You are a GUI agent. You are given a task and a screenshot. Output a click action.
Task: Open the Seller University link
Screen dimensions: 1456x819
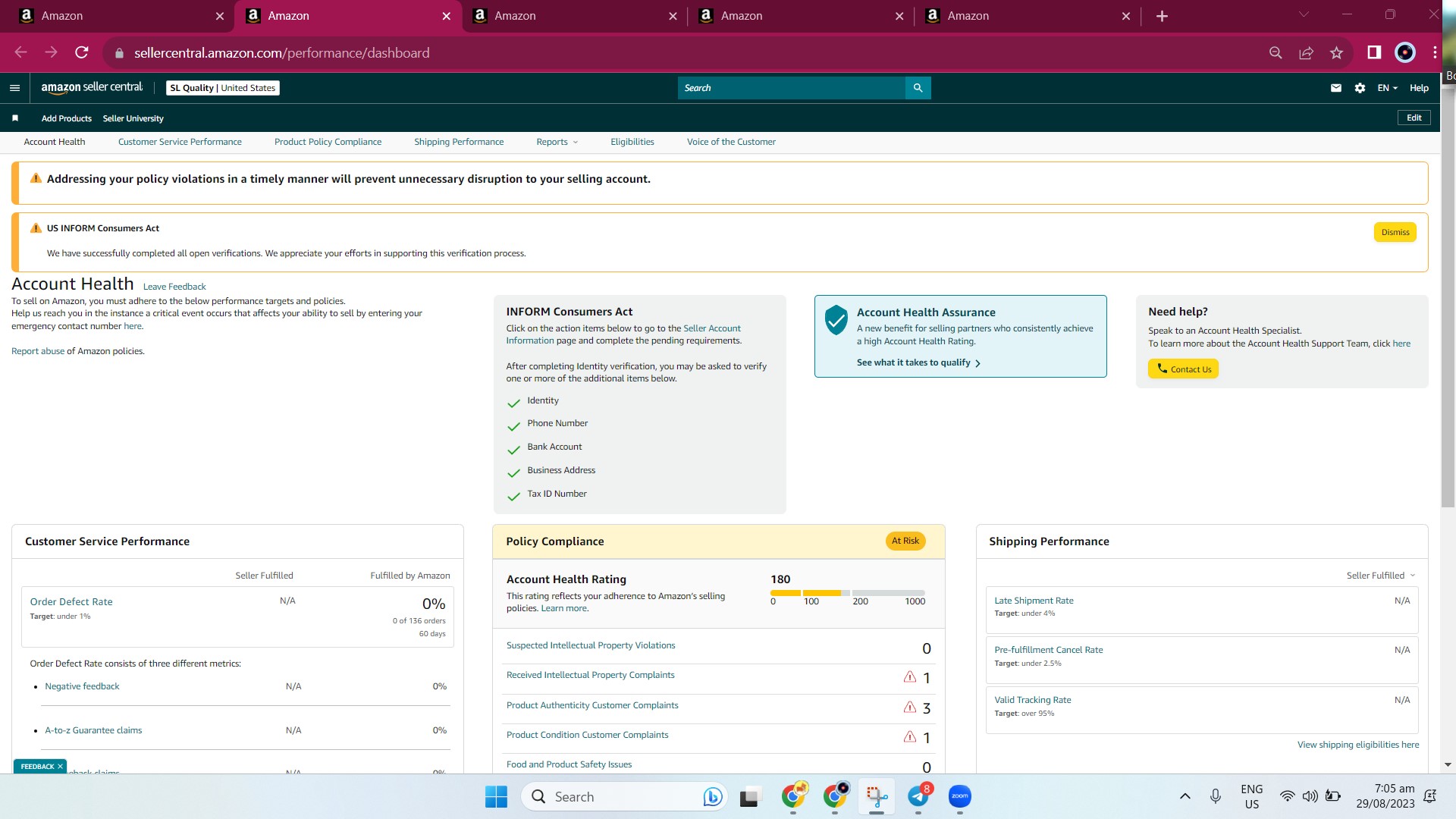133,118
